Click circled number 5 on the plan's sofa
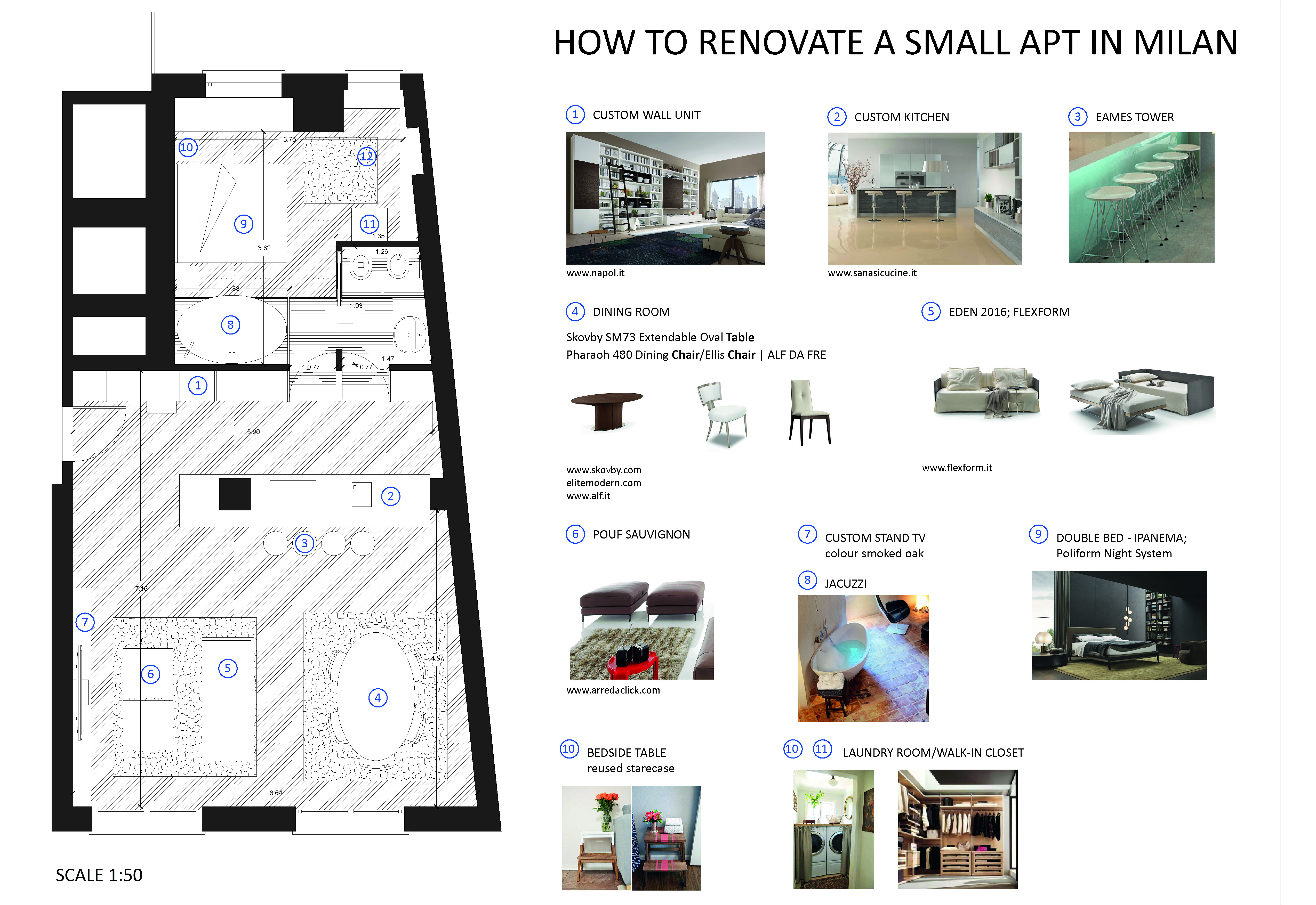This screenshot has height=905, width=1316. point(228,668)
